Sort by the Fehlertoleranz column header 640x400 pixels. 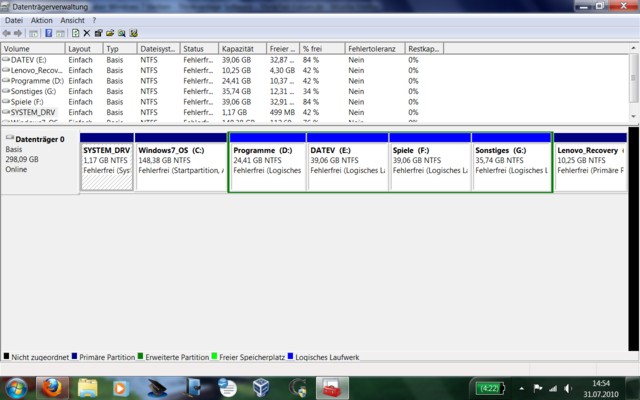[x=375, y=49]
